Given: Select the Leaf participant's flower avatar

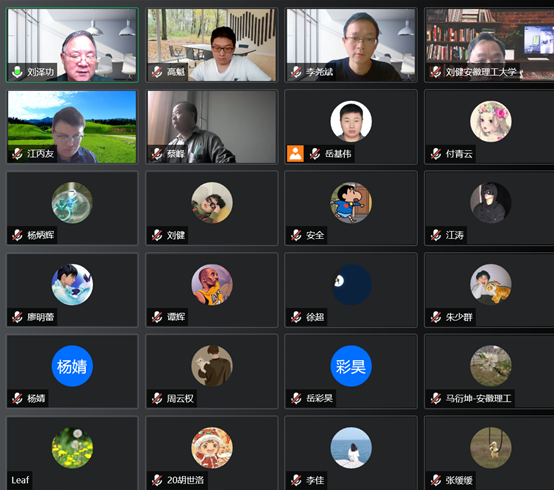Looking at the screenshot, I should click(72, 448).
